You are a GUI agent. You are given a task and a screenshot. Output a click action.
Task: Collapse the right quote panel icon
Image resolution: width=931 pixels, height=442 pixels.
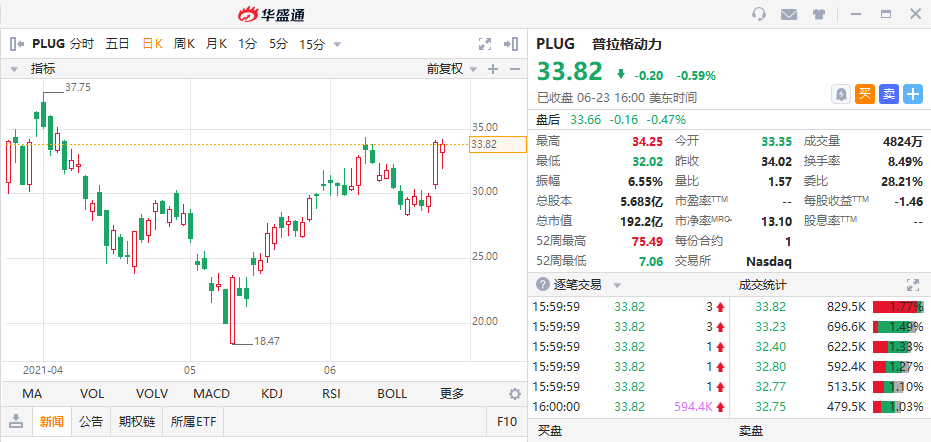(x=511, y=43)
